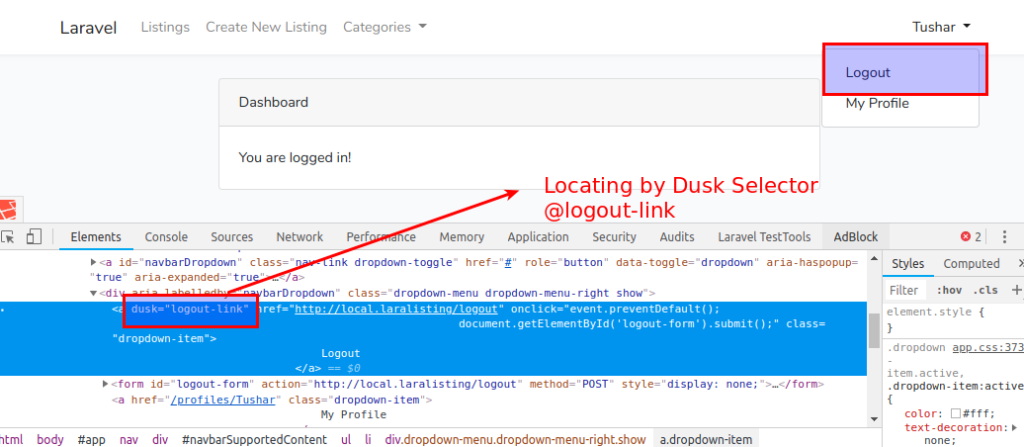Open the Memory tab

(462, 237)
